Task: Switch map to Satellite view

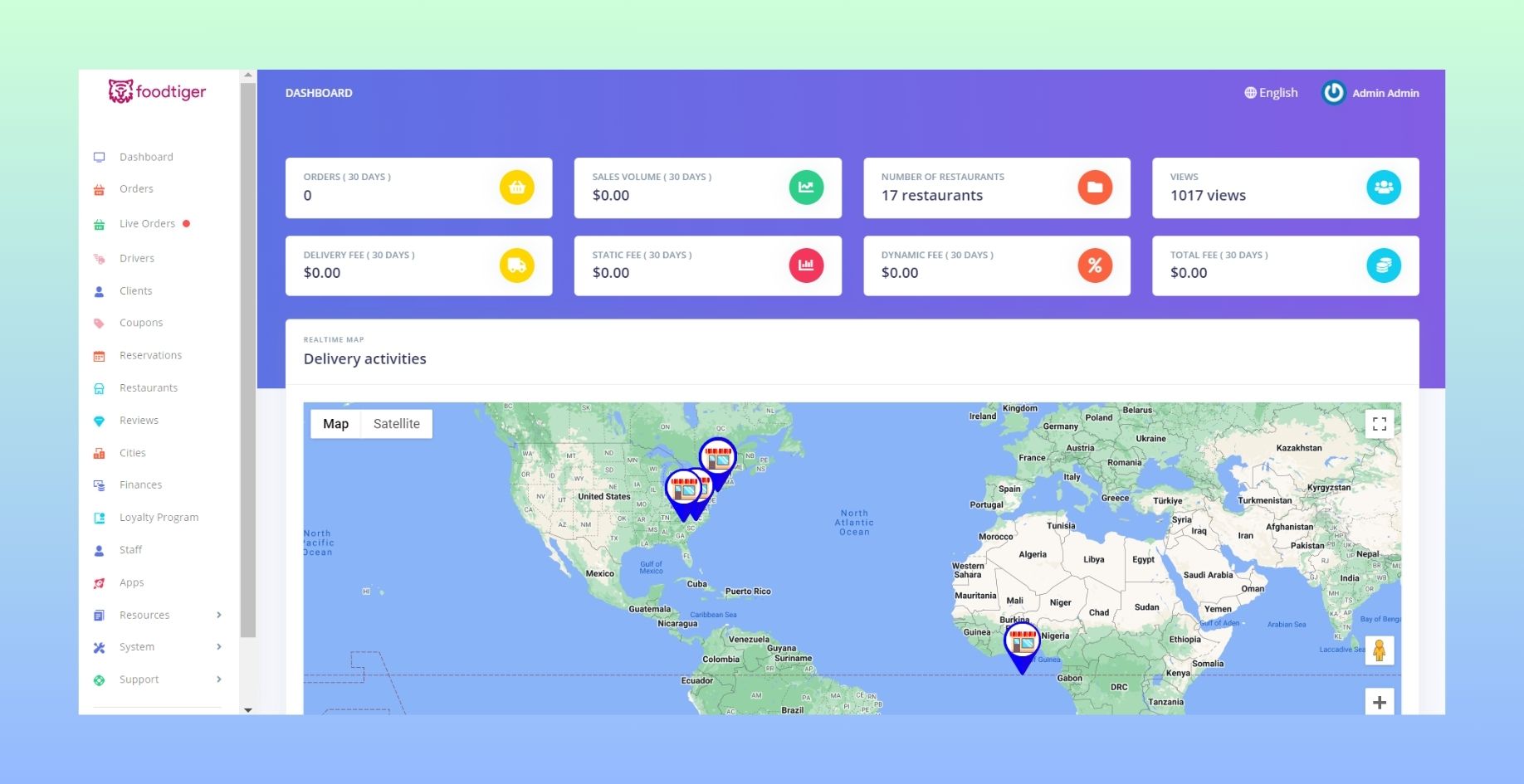Action: click(x=396, y=424)
